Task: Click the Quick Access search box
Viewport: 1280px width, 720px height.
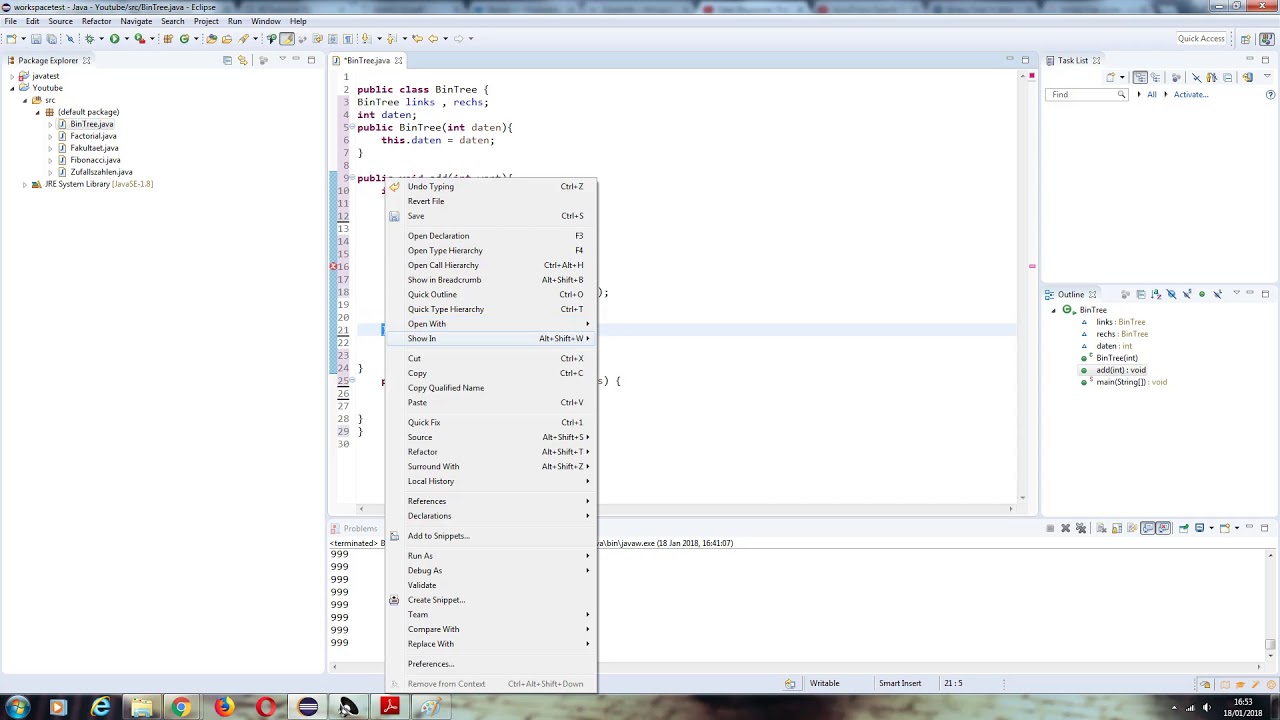Action: (x=1201, y=39)
